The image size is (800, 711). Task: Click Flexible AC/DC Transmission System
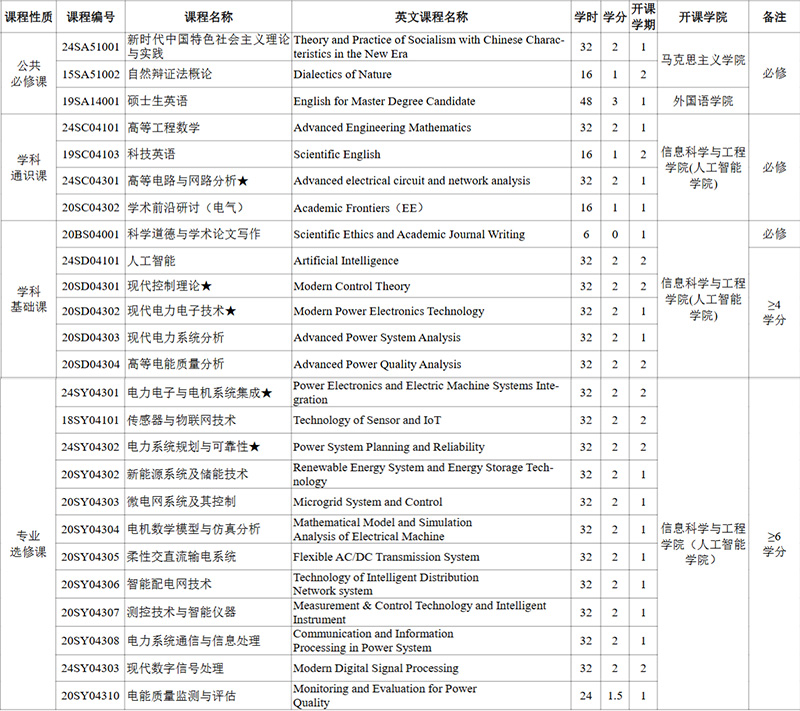[x=386, y=557]
